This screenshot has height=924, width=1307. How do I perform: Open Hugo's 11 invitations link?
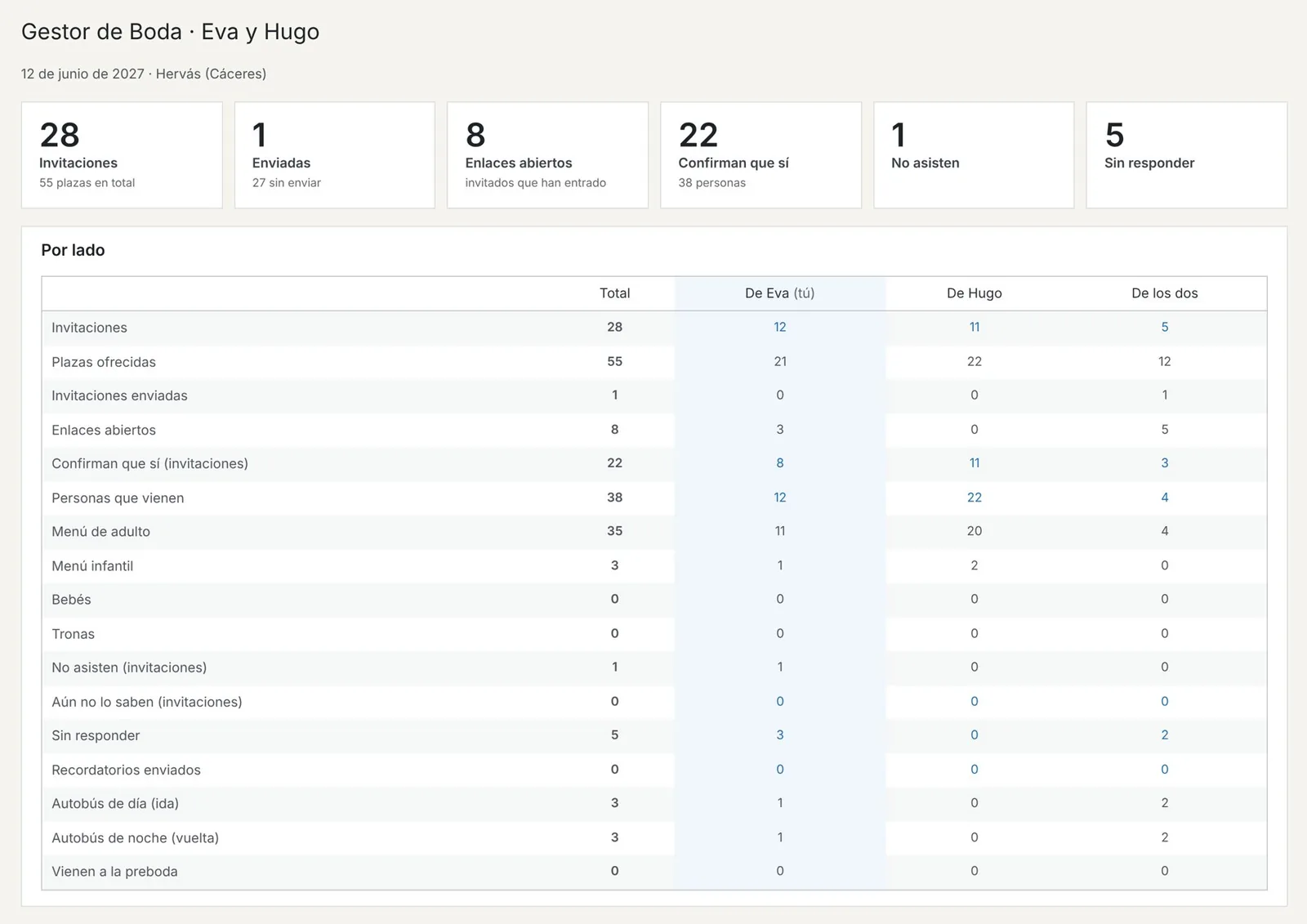975,327
